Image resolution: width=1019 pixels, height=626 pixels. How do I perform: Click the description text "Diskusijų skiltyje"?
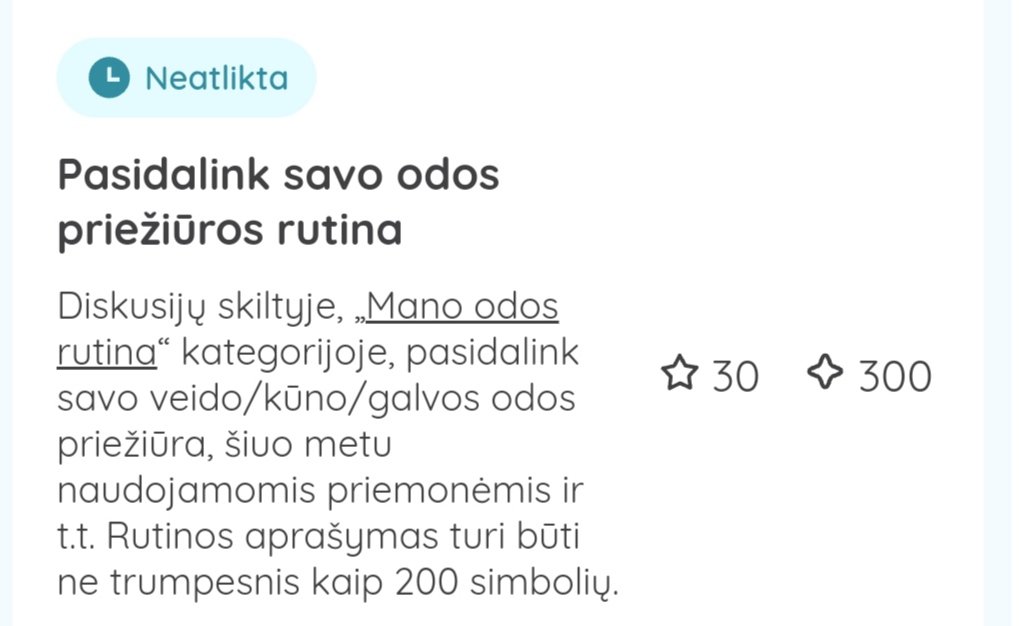click(200, 307)
